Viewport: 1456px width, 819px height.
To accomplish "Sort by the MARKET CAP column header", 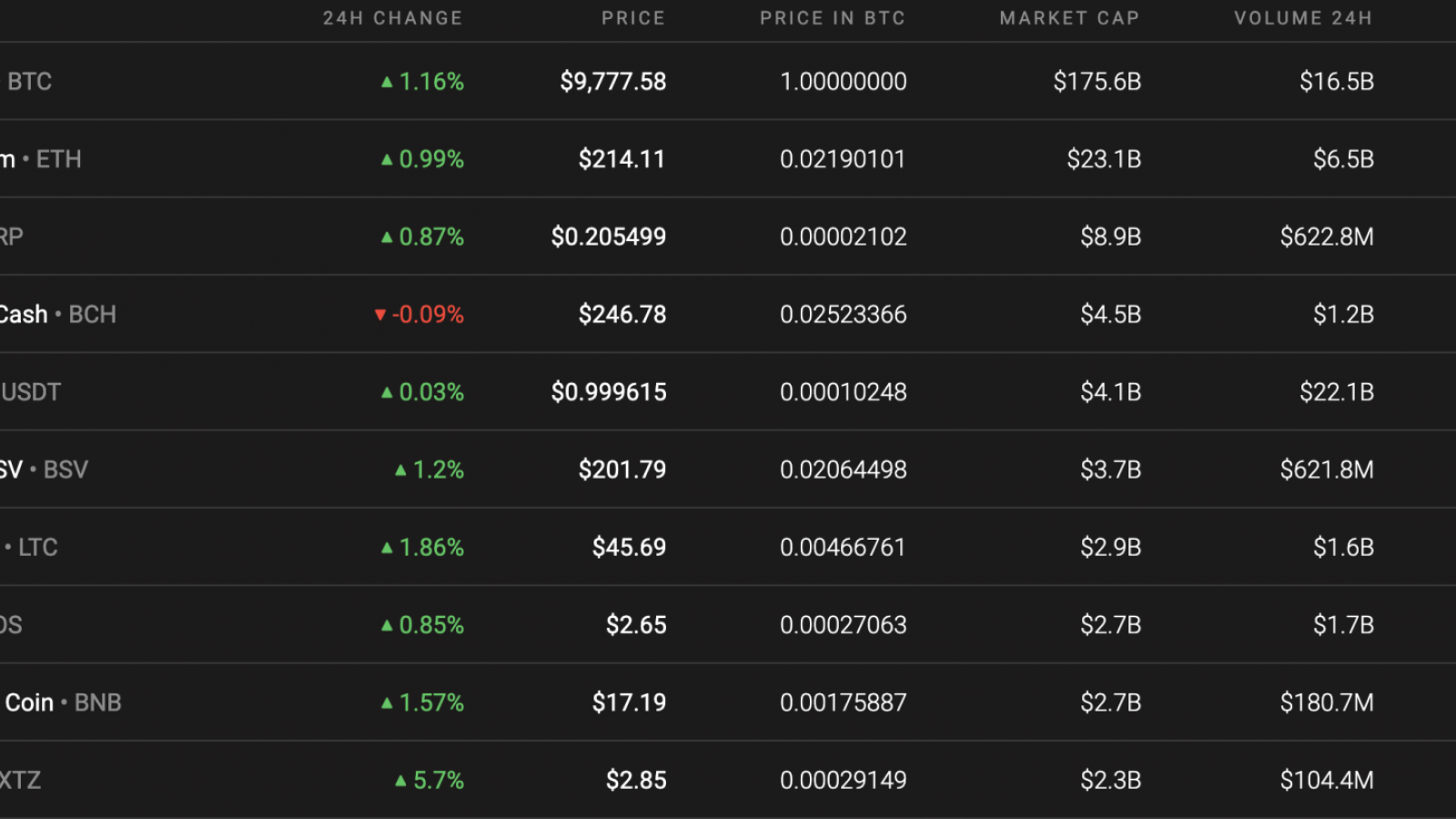I will (x=1069, y=18).
